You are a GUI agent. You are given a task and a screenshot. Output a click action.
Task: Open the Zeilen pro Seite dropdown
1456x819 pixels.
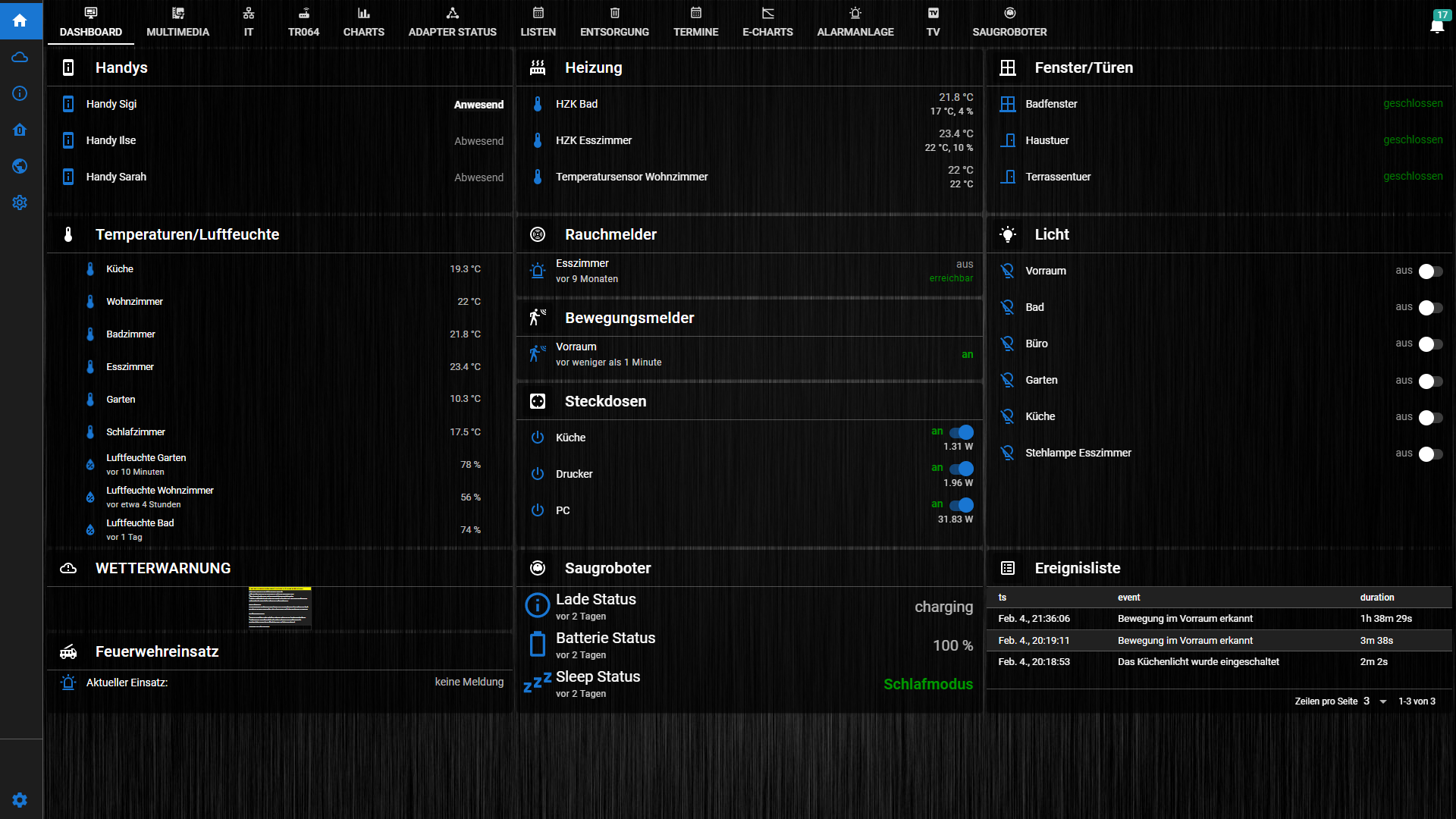click(1375, 701)
